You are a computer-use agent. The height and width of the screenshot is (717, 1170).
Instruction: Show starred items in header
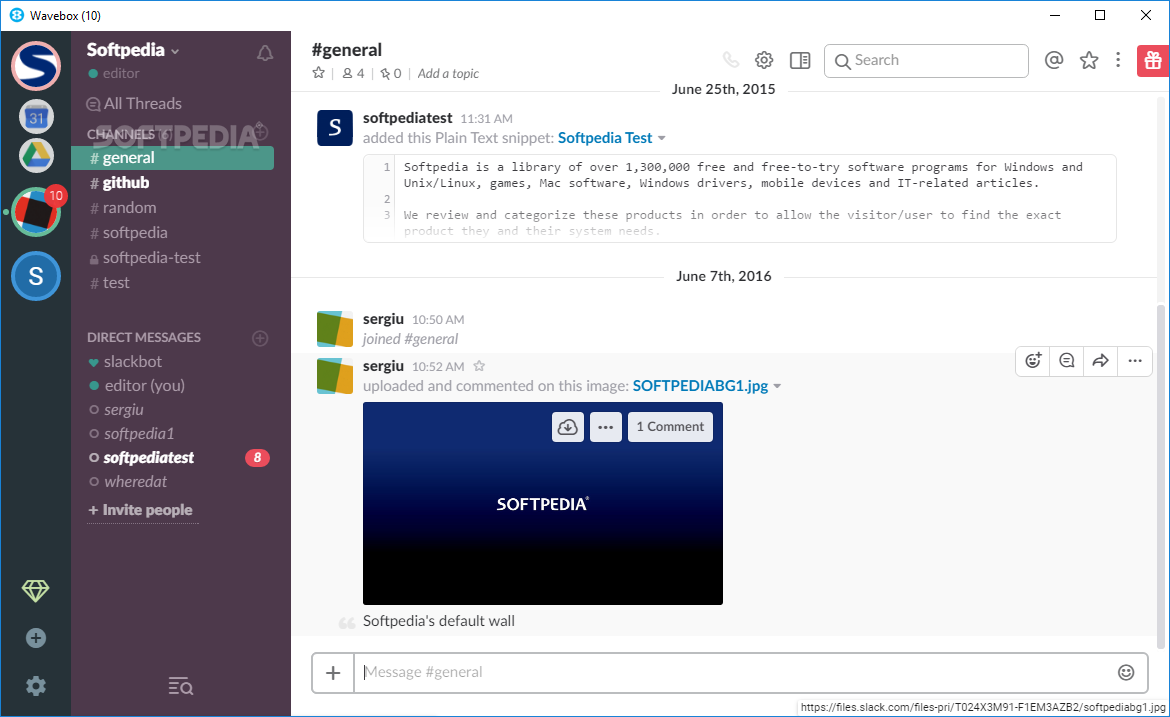point(1089,60)
